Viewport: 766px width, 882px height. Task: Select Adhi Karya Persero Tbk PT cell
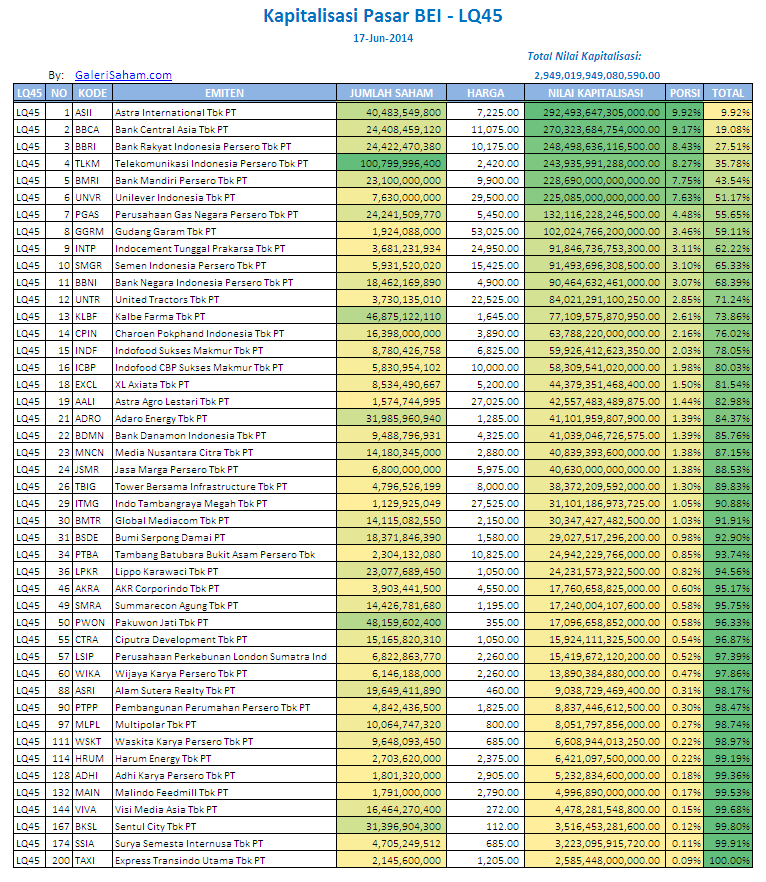224,776
